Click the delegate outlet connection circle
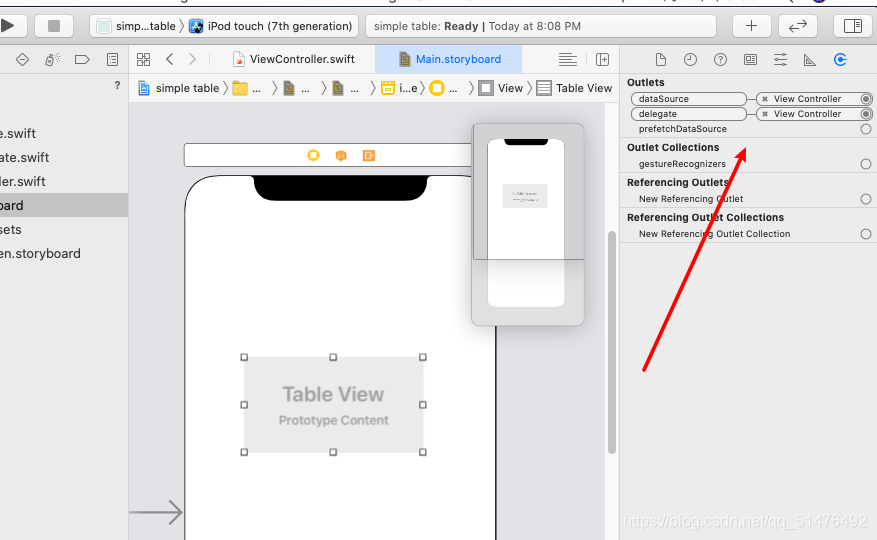The width and height of the screenshot is (877, 540). [866, 114]
